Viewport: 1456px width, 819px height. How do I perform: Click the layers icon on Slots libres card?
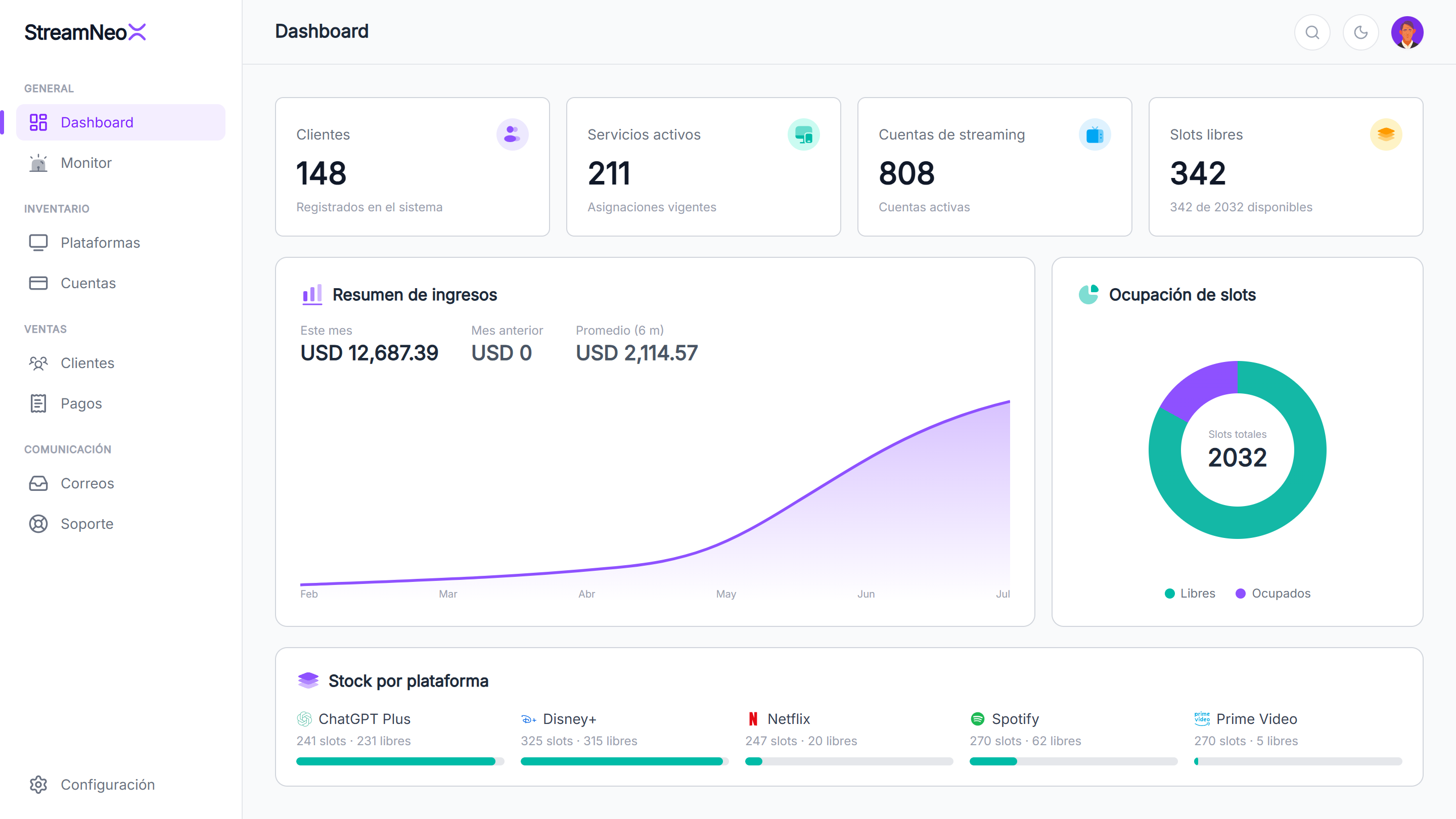[x=1385, y=134]
